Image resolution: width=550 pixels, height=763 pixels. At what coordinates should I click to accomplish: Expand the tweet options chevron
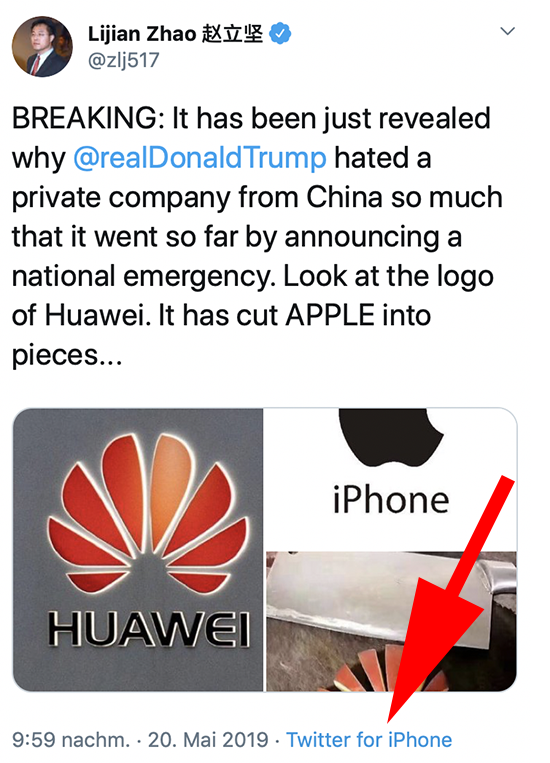pos(508,31)
